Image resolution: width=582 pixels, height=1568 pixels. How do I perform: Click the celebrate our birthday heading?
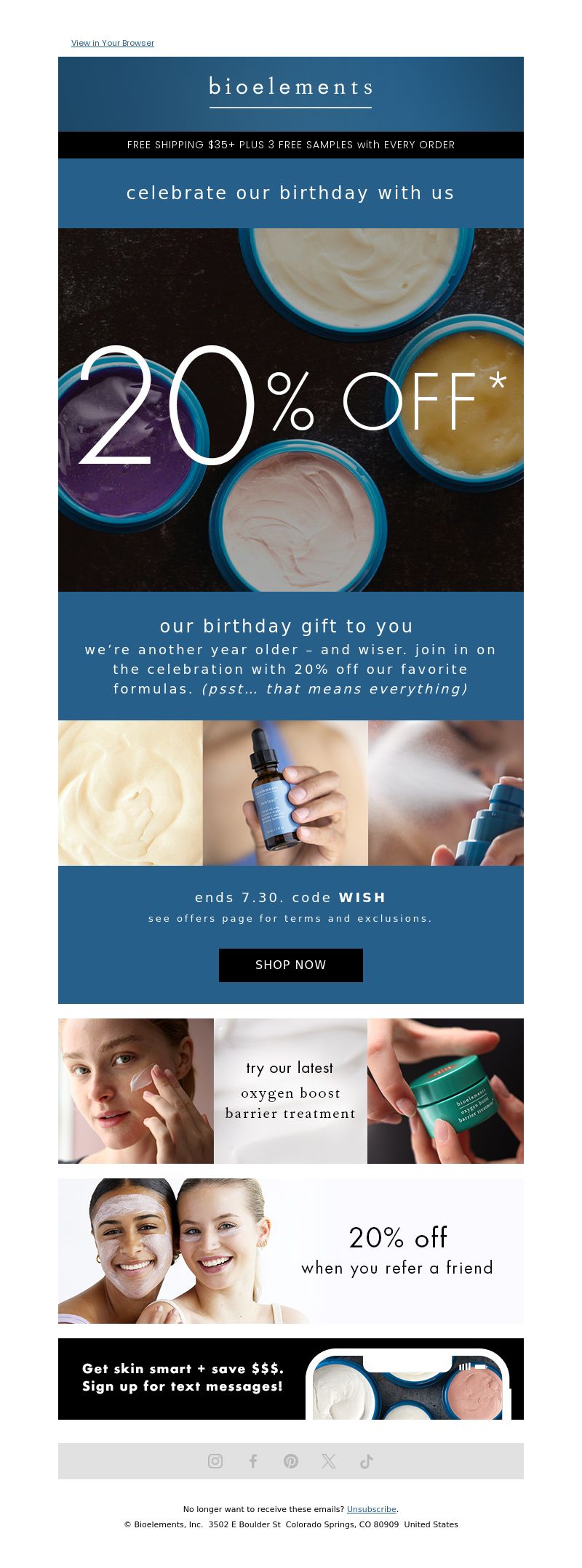coord(290,193)
